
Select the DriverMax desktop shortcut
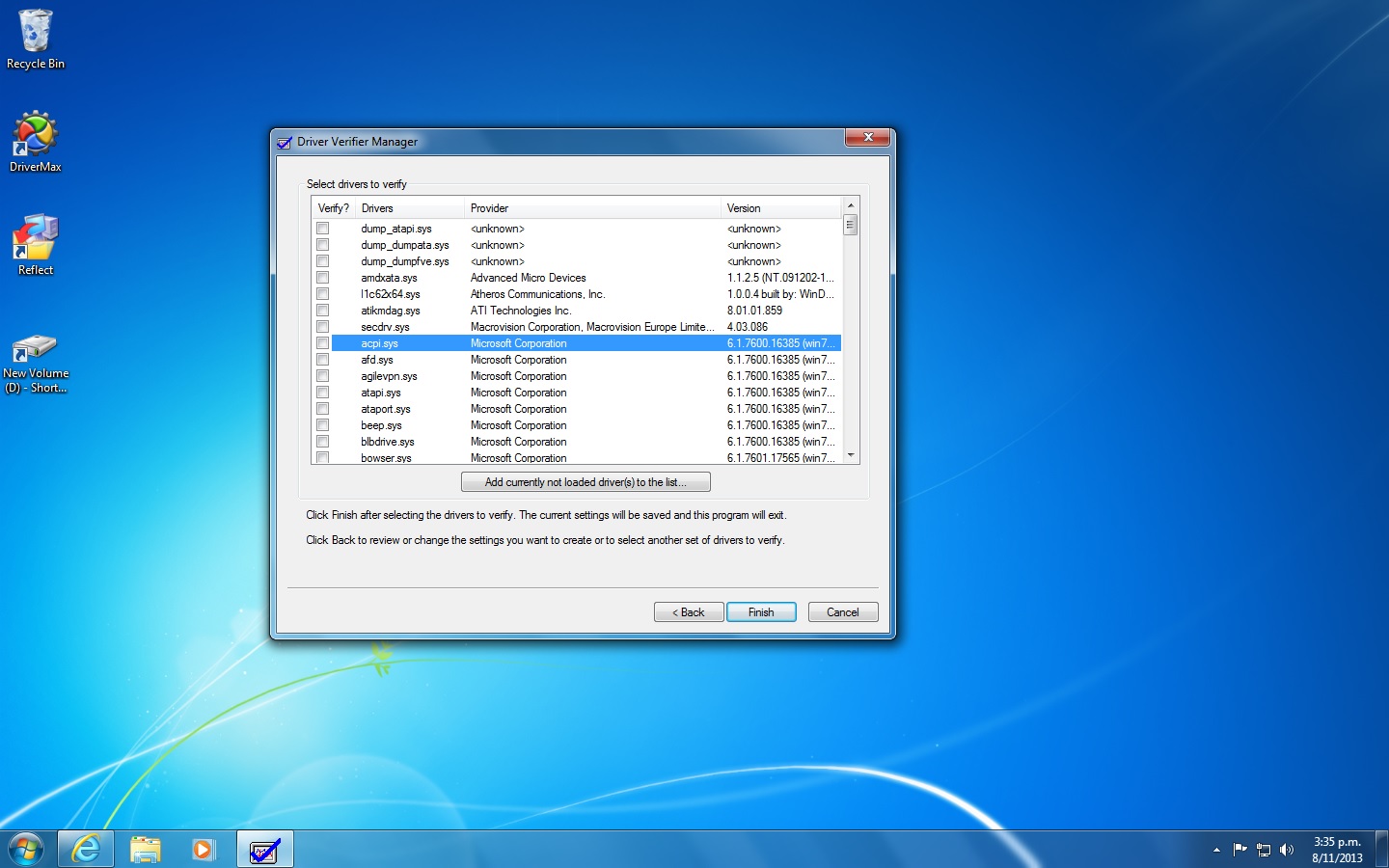pyautogui.click(x=36, y=141)
